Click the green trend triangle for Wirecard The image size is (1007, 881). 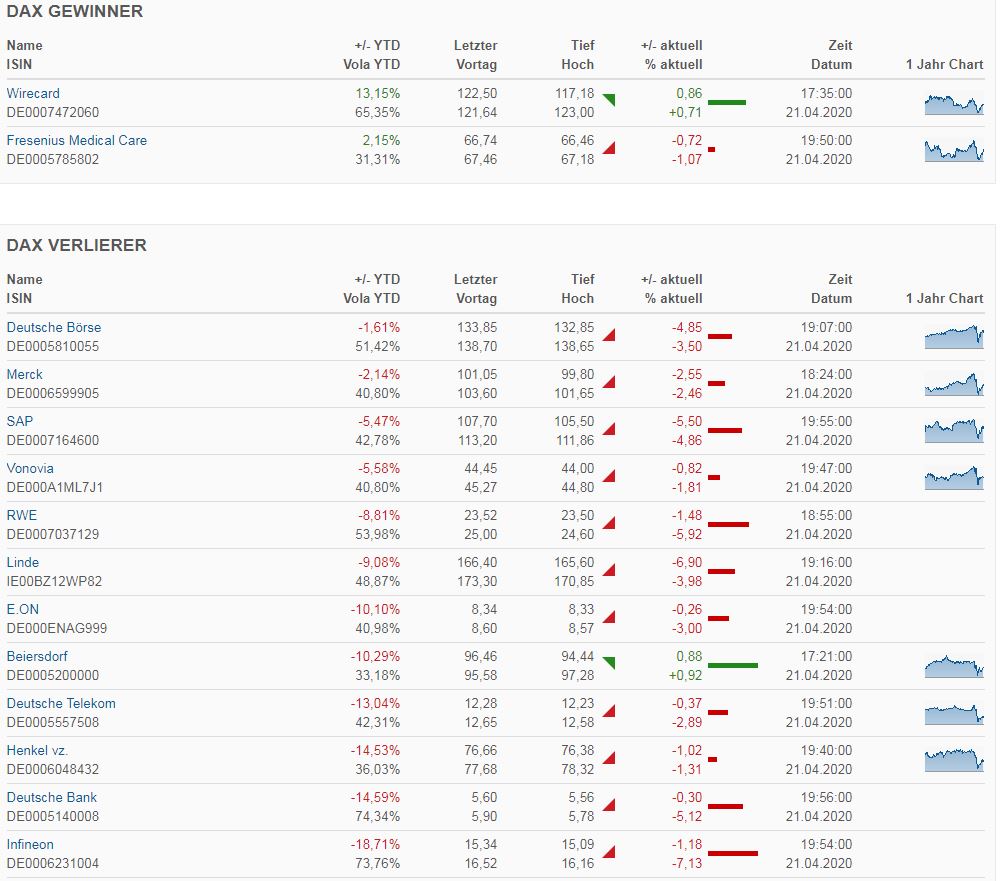point(610,99)
